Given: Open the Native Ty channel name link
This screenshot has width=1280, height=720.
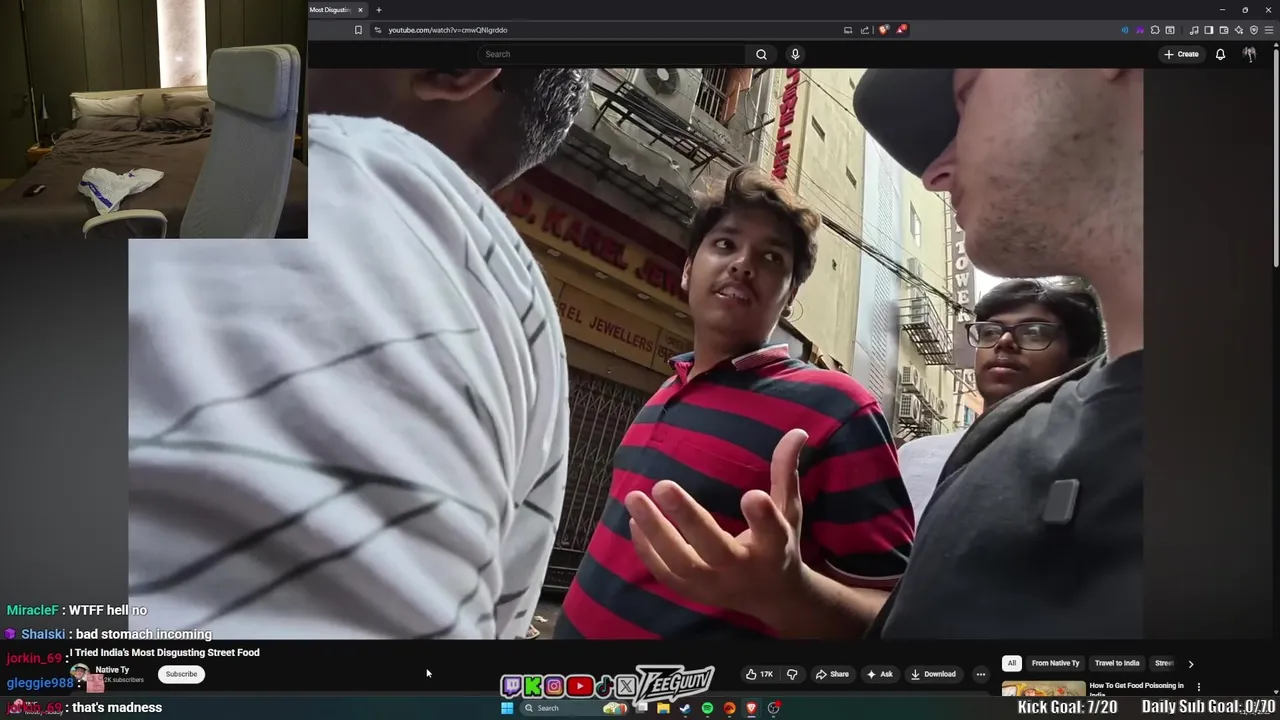Looking at the screenshot, I should click(x=112, y=670).
